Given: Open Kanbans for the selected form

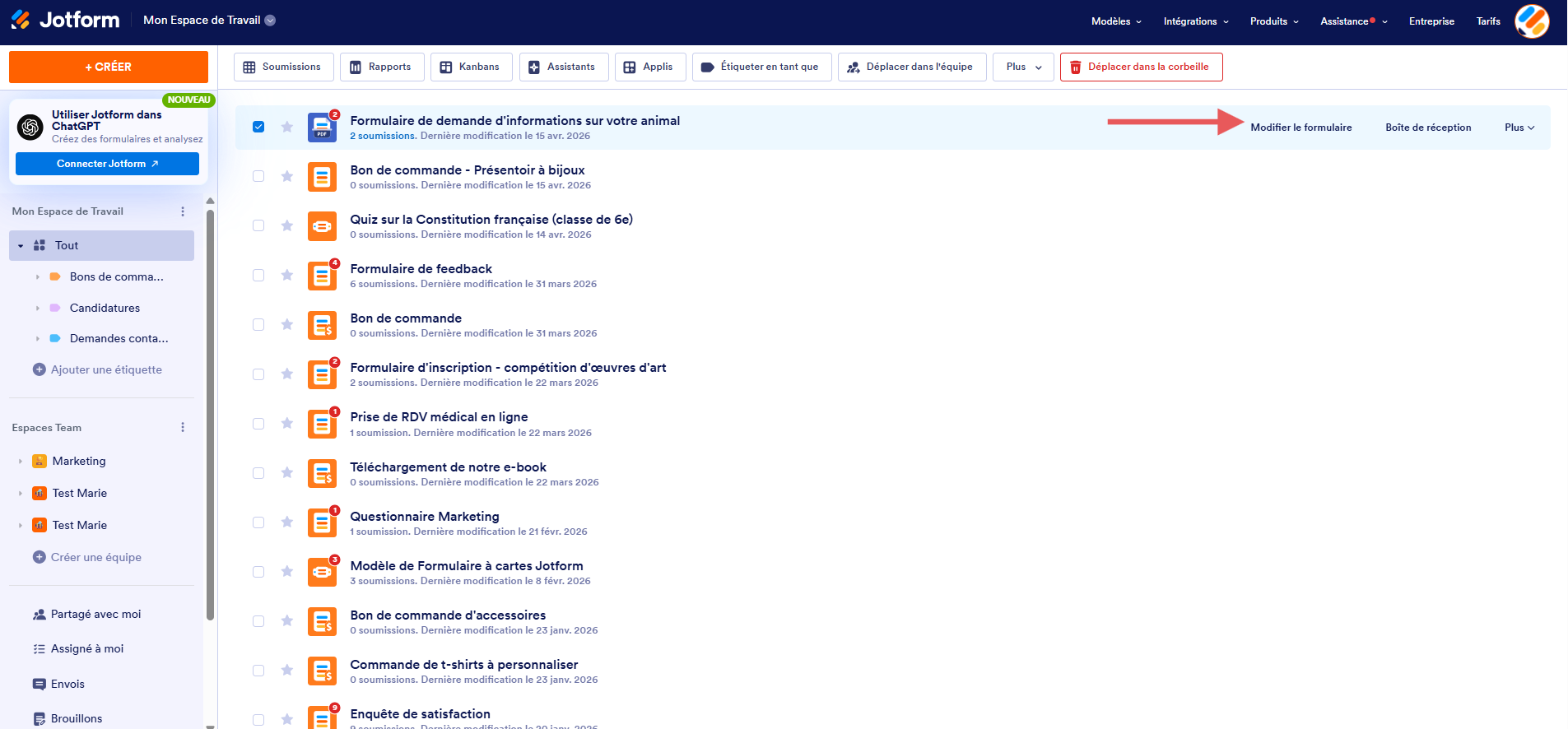Looking at the screenshot, I should pos(472,67).
